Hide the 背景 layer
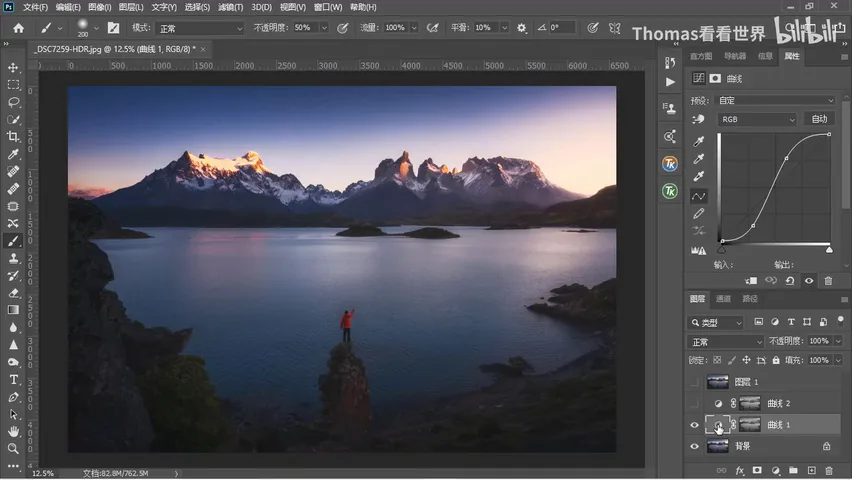Viewport: 852px width, 480px height. 694,446
